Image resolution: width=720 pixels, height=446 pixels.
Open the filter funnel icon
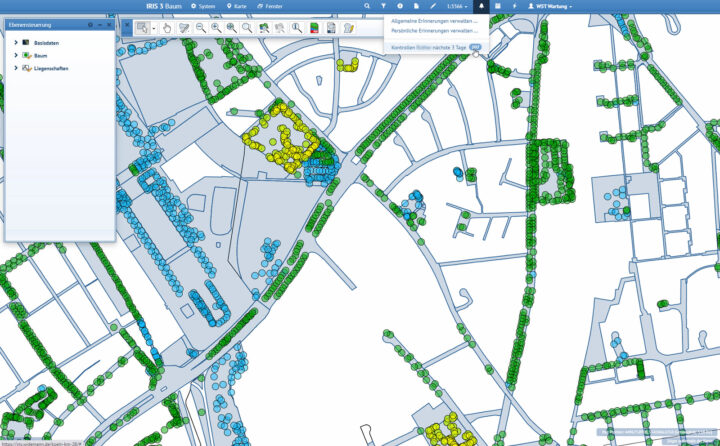click(383, 6)
